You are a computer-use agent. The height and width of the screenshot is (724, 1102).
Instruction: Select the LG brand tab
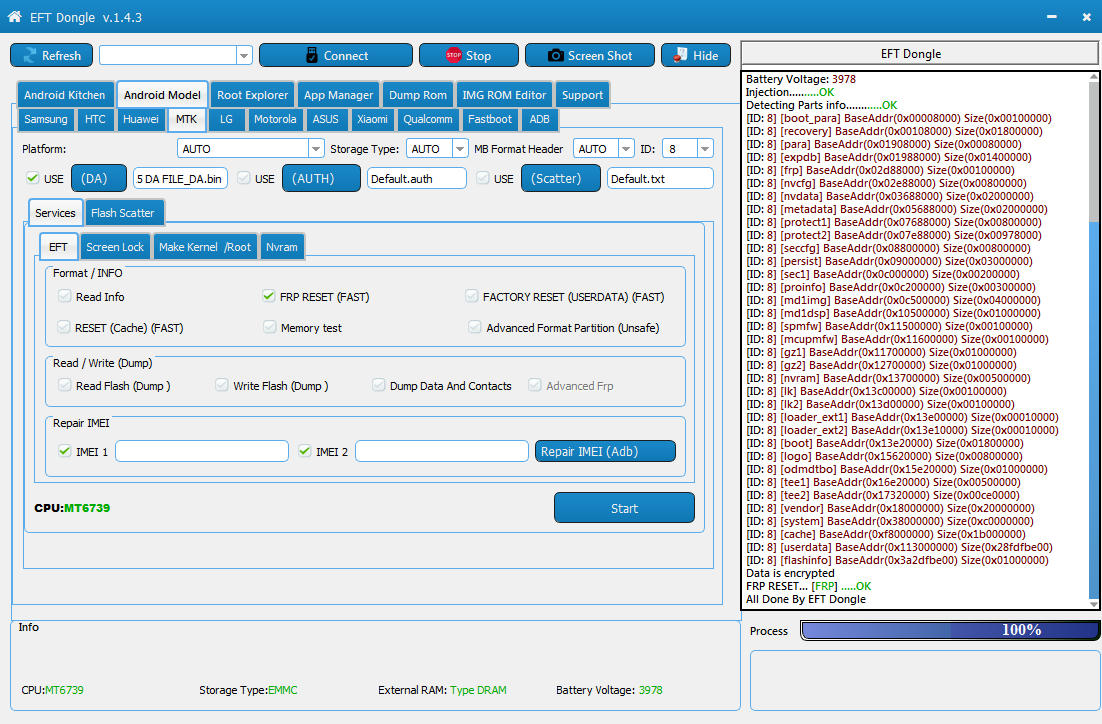[x=226, y=119]
